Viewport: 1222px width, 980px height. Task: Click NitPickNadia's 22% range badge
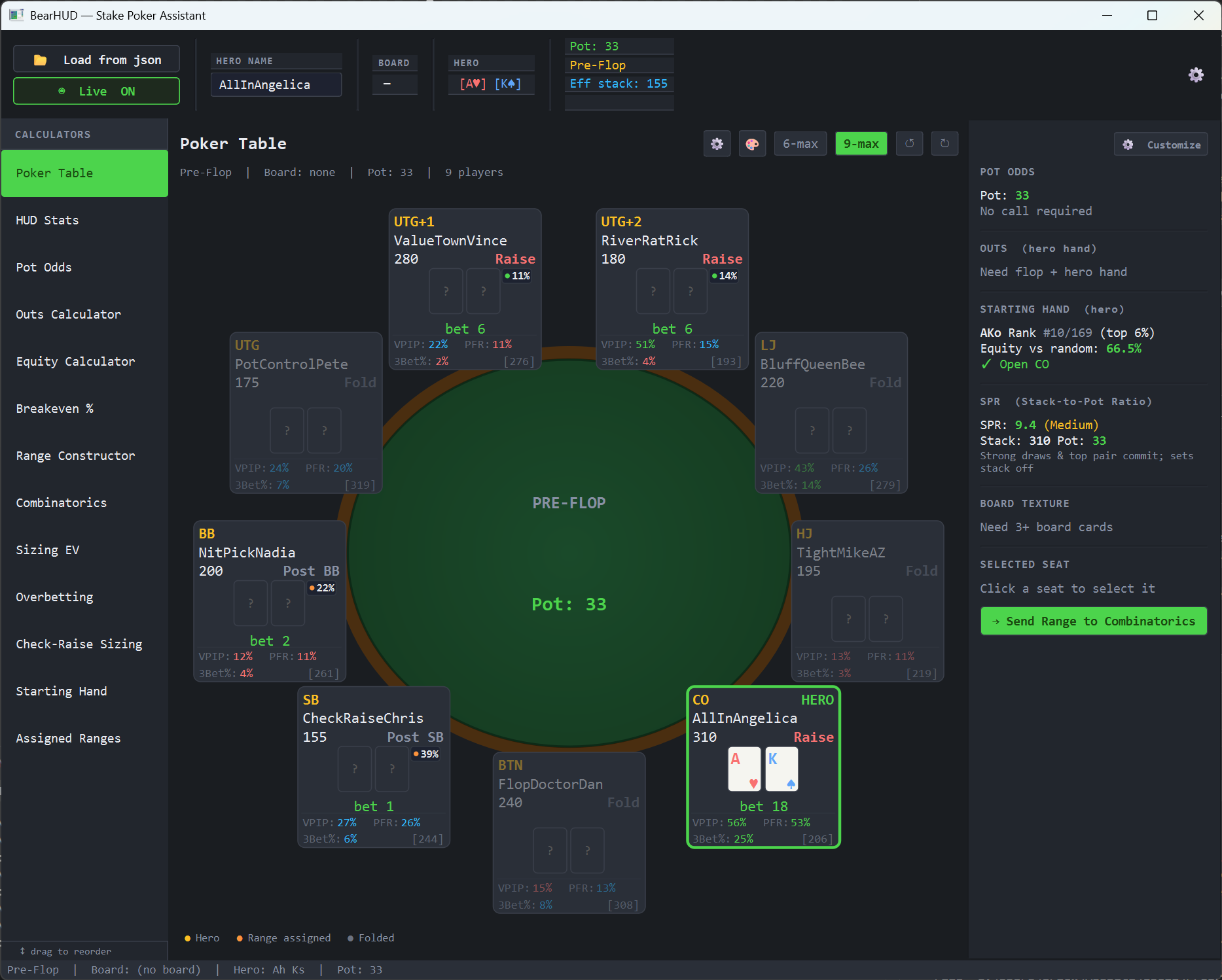point(322,588)
